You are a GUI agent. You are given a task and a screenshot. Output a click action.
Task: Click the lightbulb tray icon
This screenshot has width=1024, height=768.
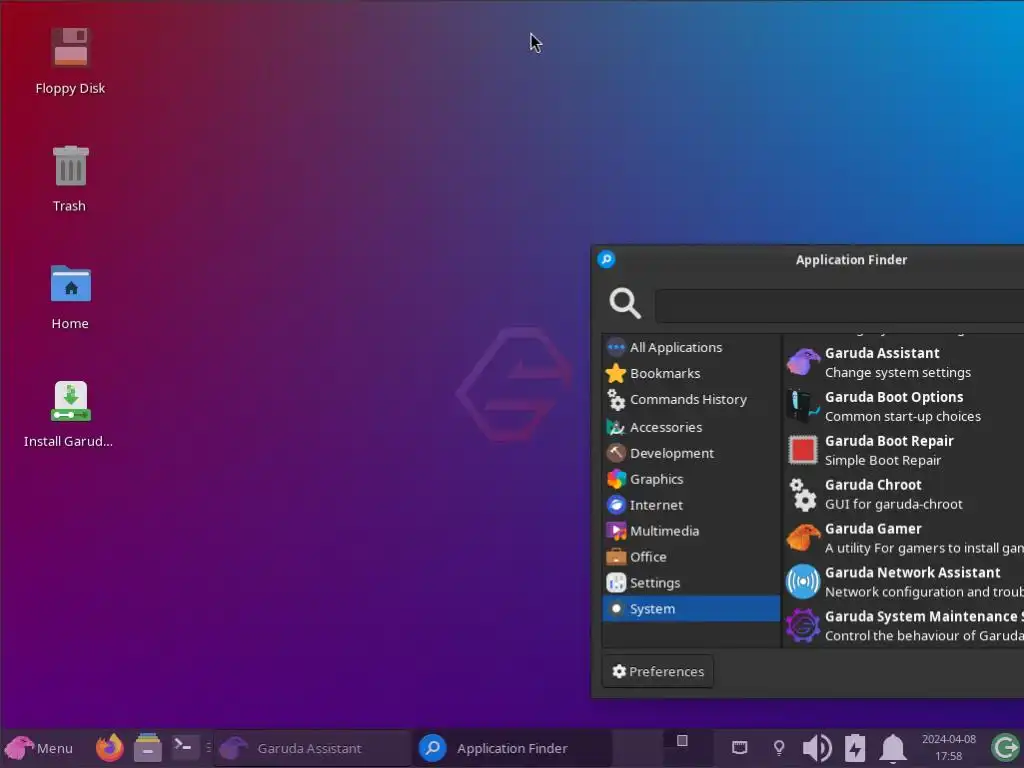point(778,748)
